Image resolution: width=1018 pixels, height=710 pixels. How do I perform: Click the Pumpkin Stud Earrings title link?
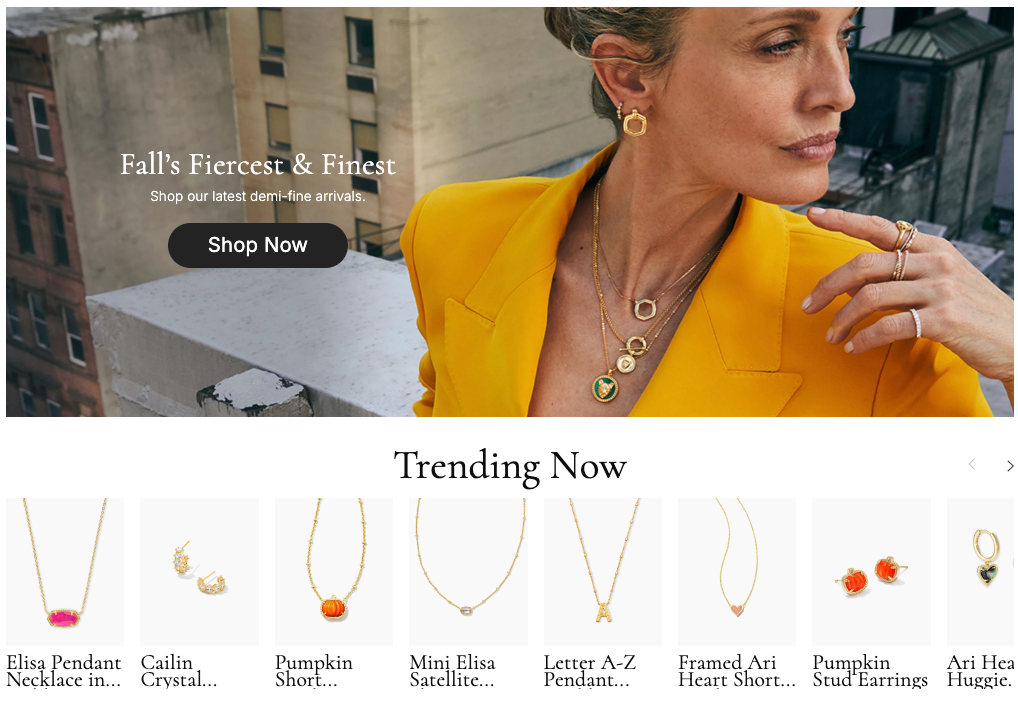point(870,671)
